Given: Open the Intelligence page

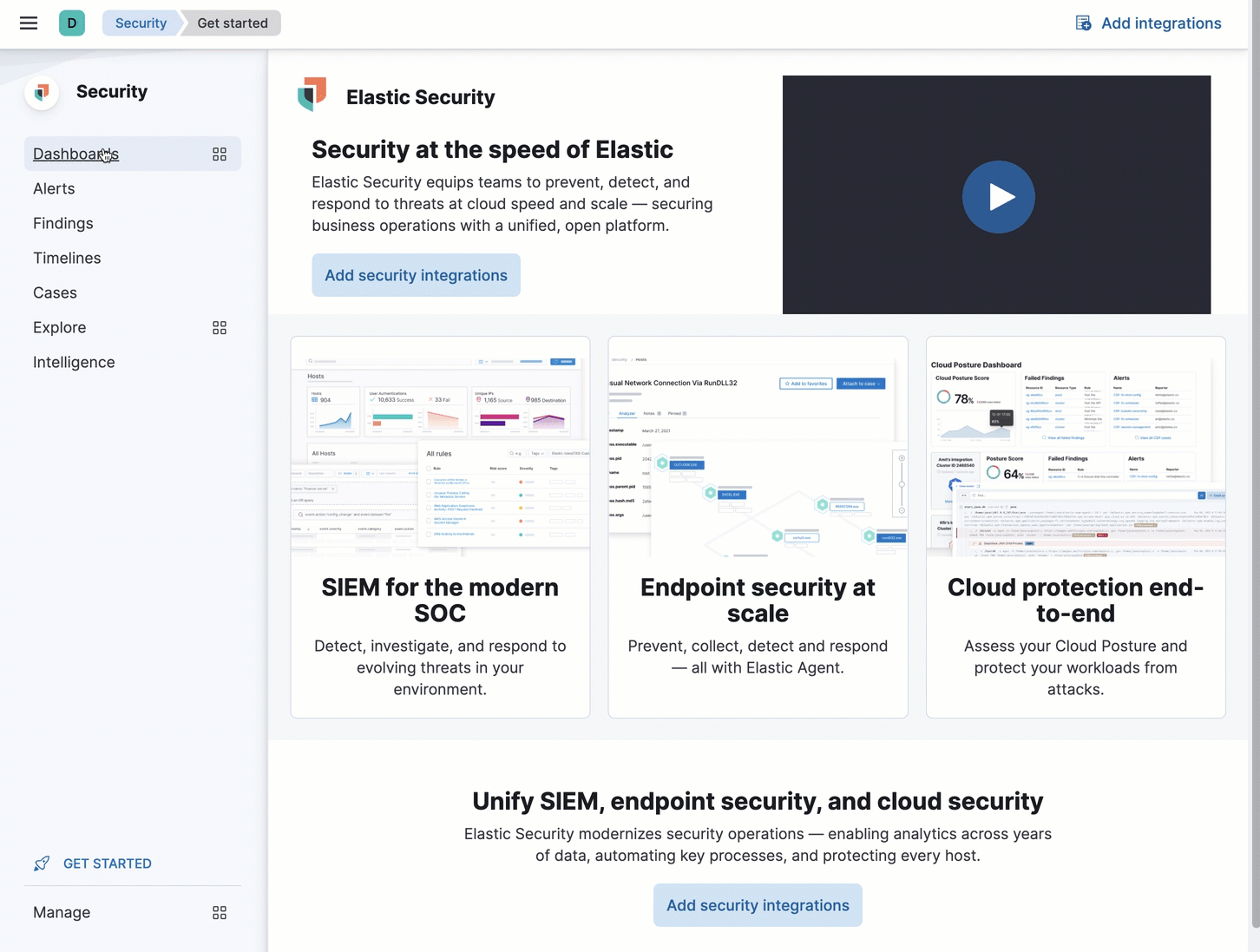Looking at the screenshot, I should pos(74,362).
